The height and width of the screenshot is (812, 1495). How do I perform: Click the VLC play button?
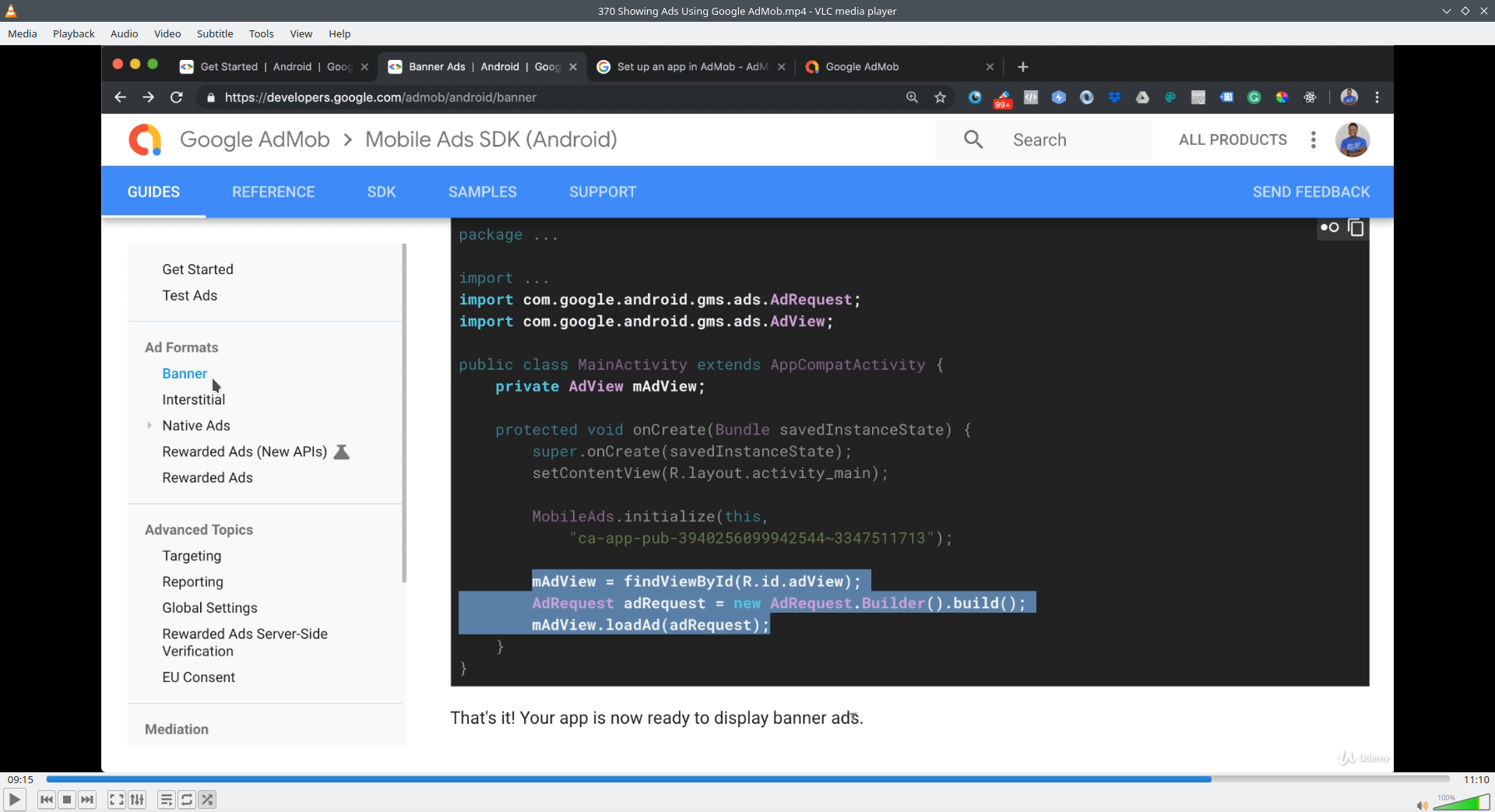[14, 800]
